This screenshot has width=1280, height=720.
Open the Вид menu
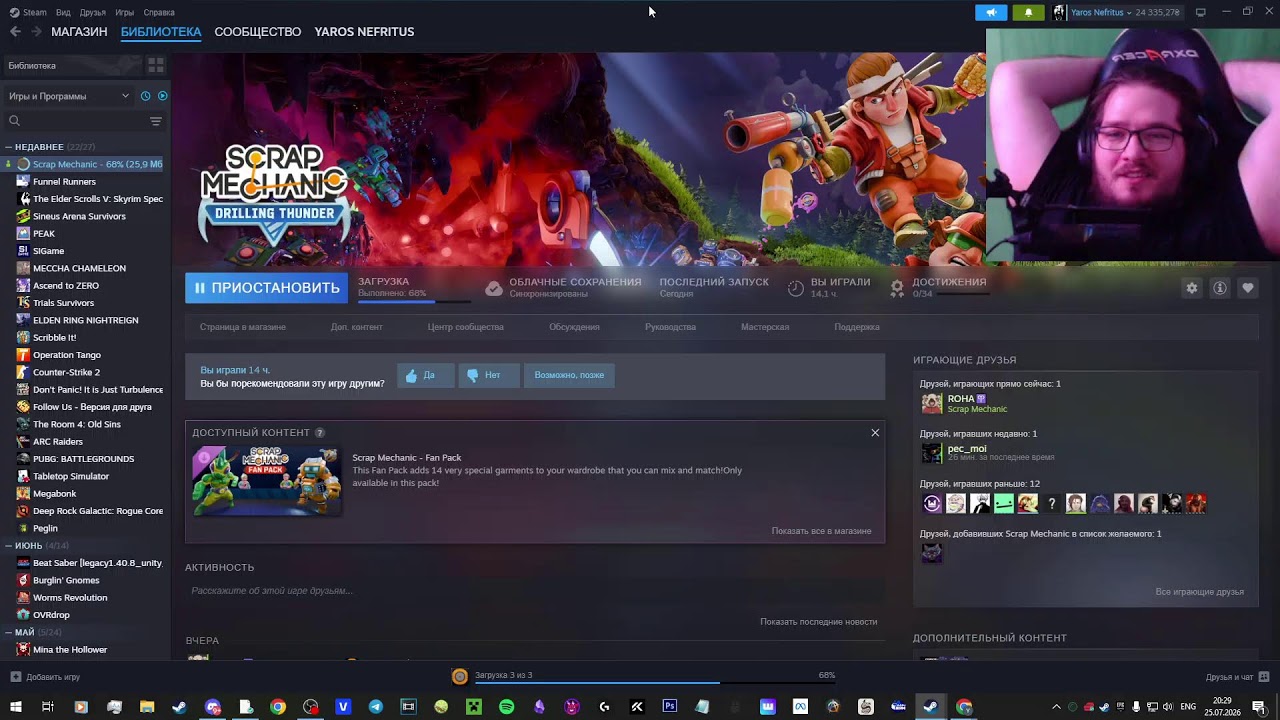tap(63, 12)
